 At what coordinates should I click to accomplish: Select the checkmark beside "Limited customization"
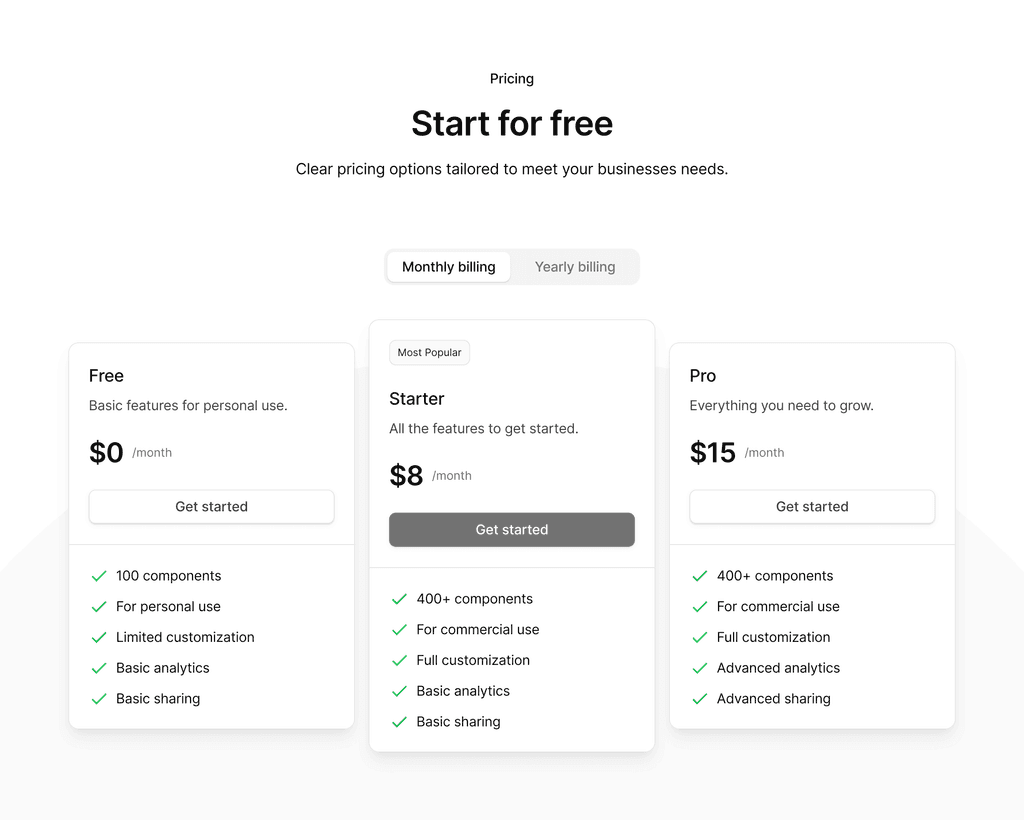(98, 637)
